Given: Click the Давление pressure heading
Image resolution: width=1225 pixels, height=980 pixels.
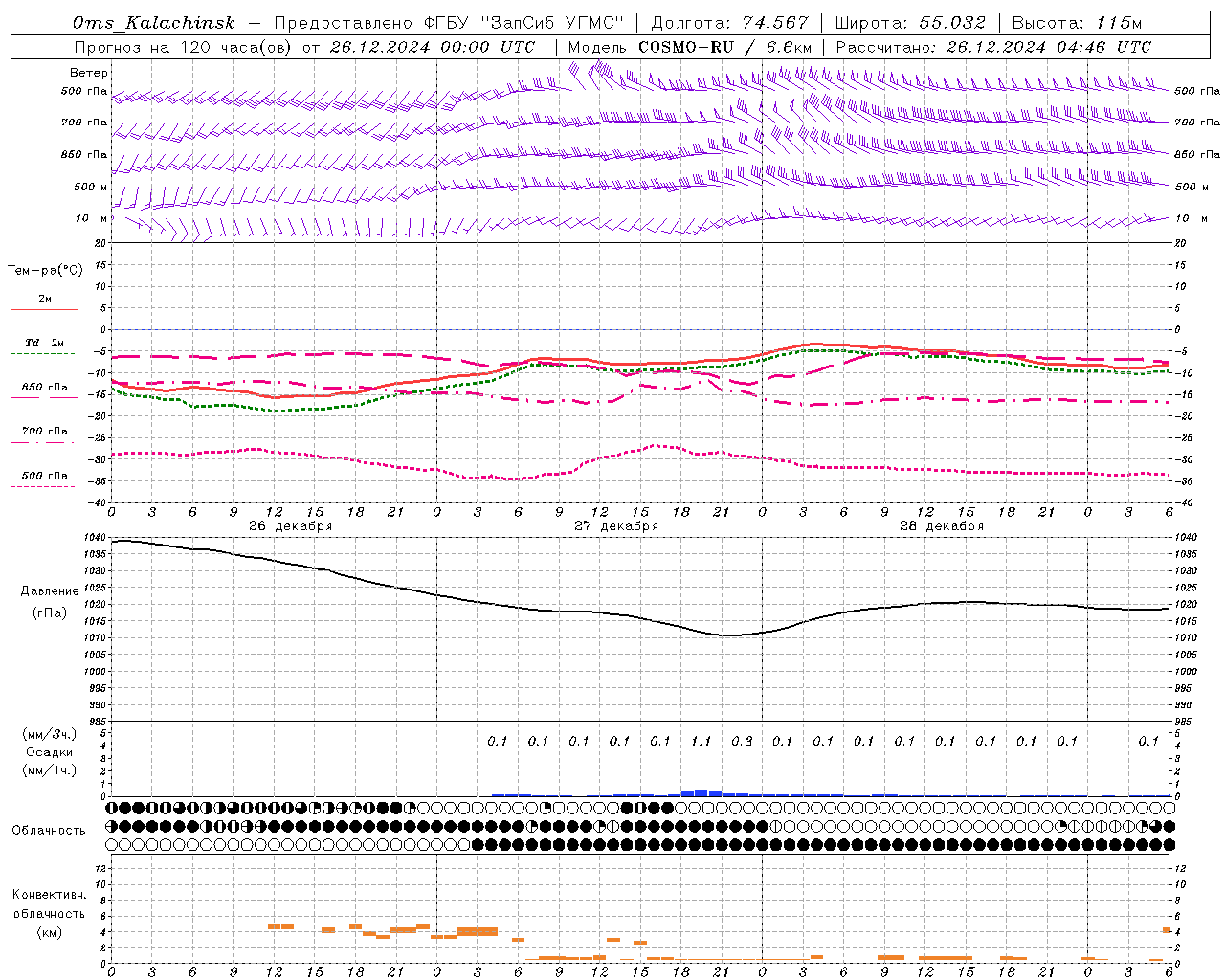Looking at the screenshot, I should tap(50, 591).
